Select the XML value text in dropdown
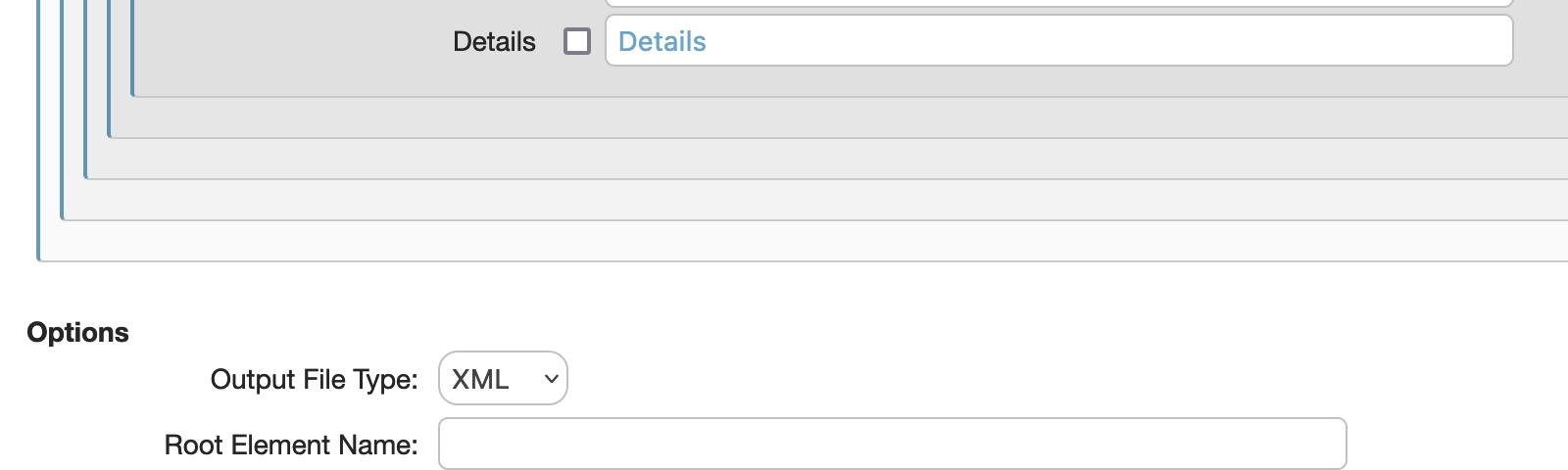This screenshot has width=1568, height=470. (x=480, y=379)
